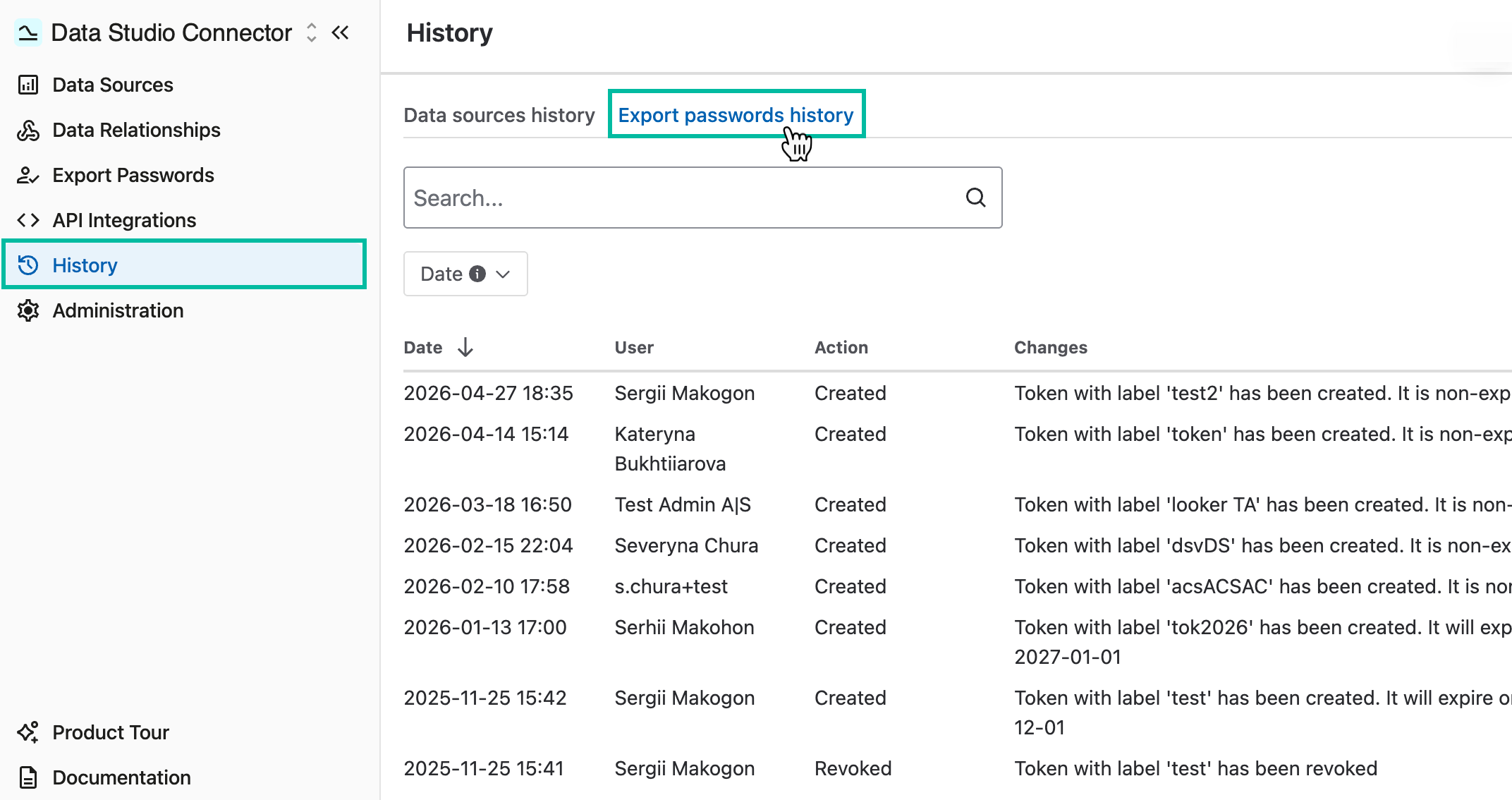The image size is (1512, 800).
Task: Select date 2025-11-25 15:41 cell
Action: point(484,768)
